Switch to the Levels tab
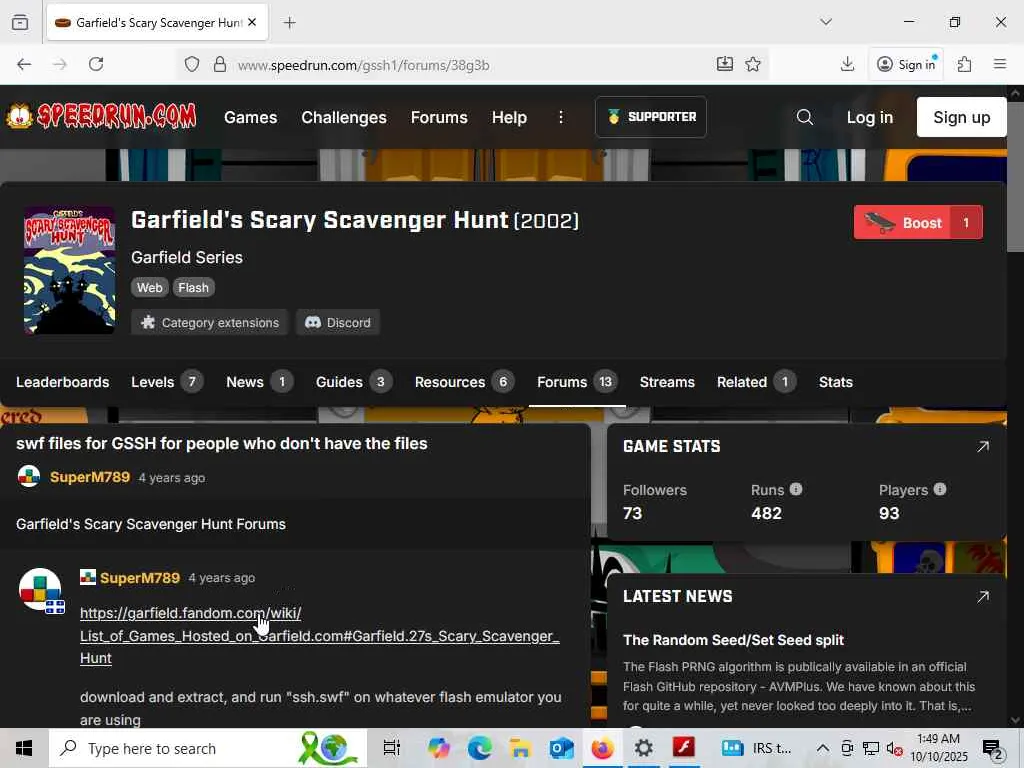The width and height of the screenshot is (1024, 768). click(x=167, y=382)
